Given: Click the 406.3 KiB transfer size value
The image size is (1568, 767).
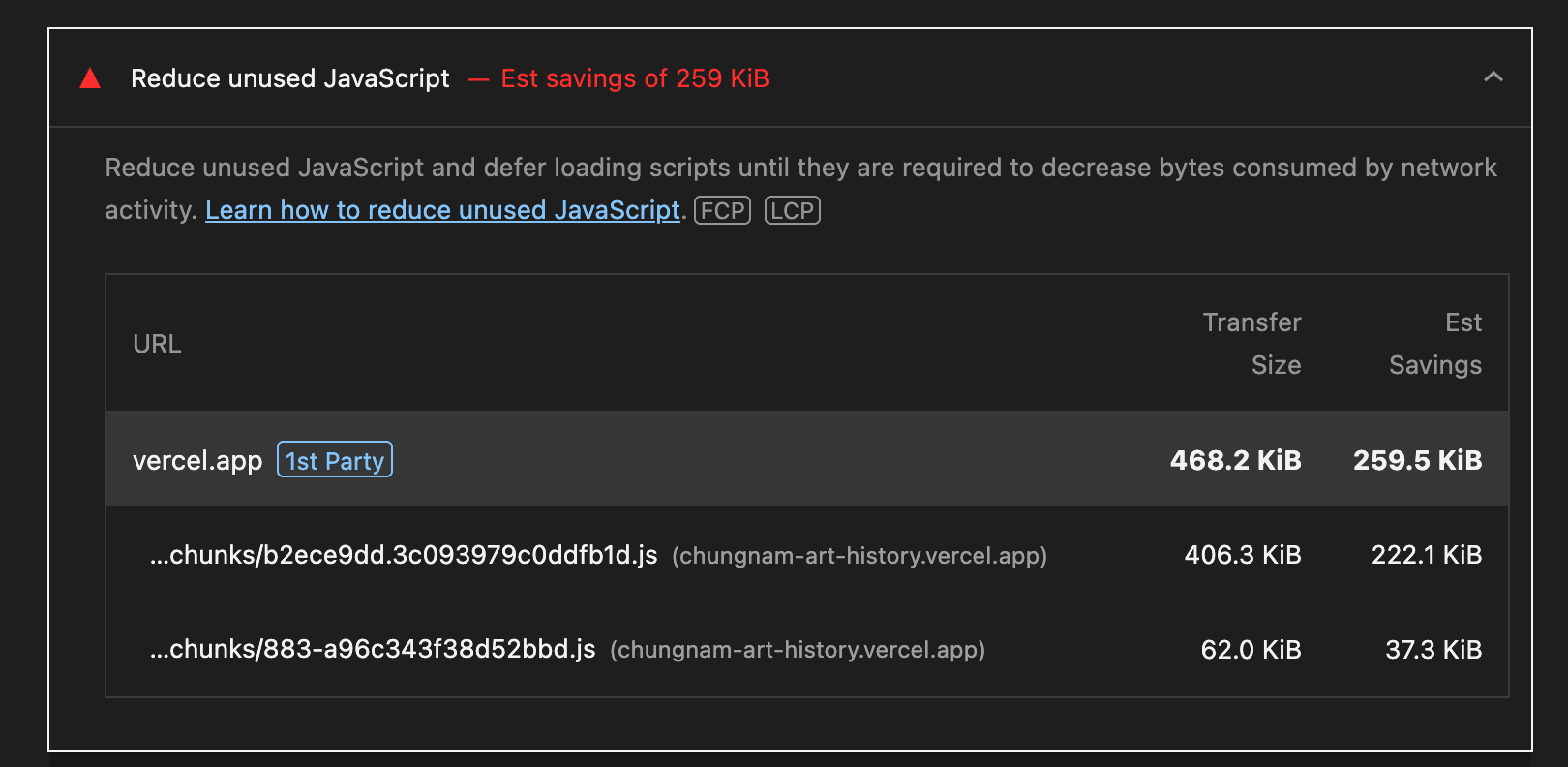Looking at the screenshot, I should pyautogui.click(x=1243, y=555).
